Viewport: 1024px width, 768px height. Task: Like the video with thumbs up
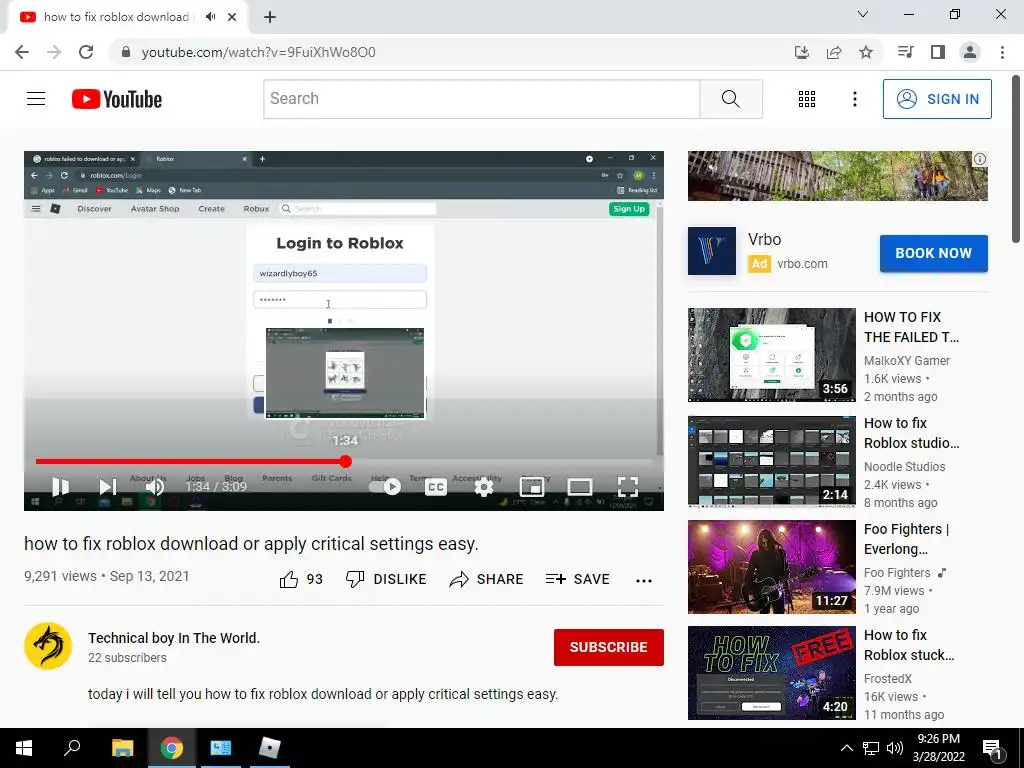[301, 579]
